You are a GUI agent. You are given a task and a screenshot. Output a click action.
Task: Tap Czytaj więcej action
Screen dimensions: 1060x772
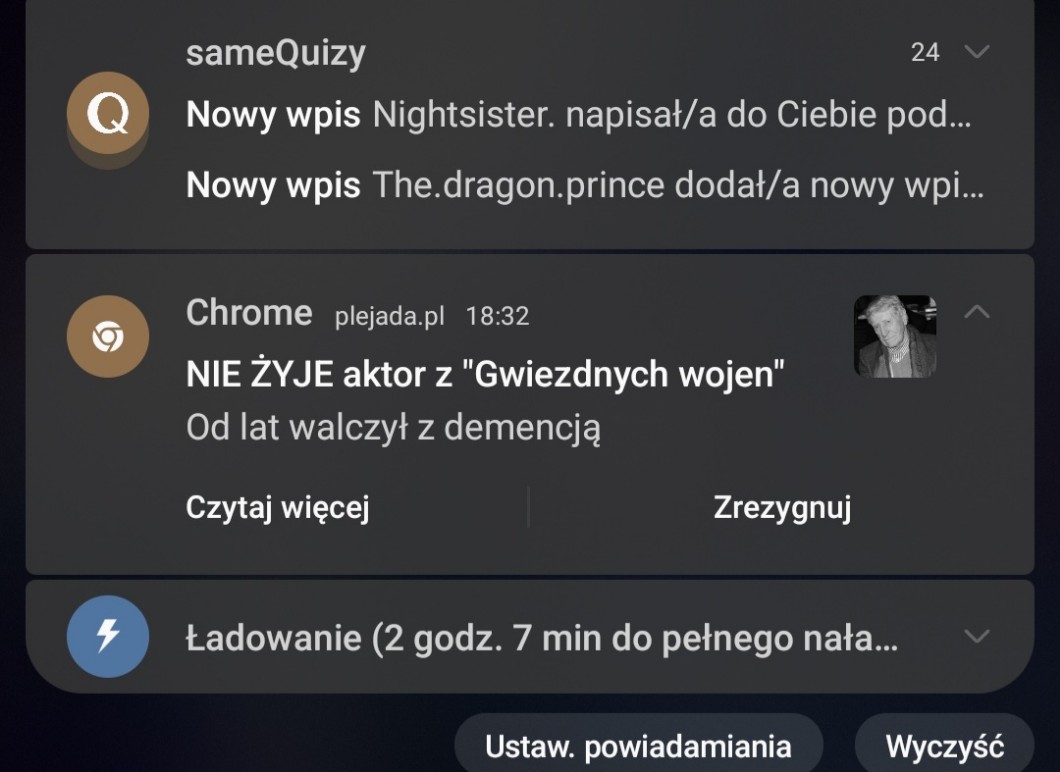pyautogui.click(x=278, y=508)
